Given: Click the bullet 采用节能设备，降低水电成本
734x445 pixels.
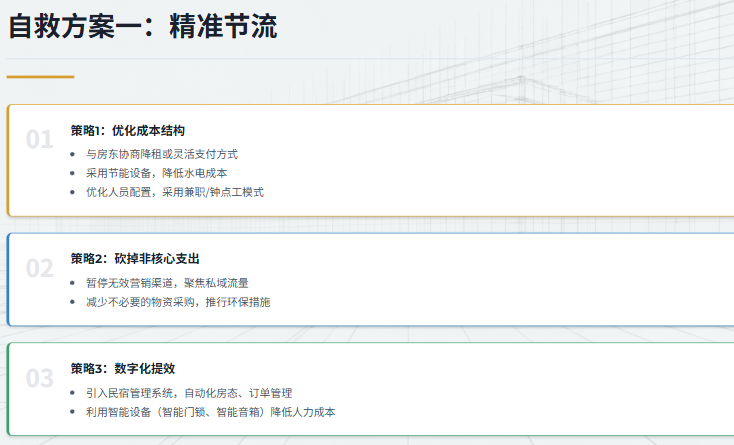Looking at the screenshot, I should pos(156,173).
